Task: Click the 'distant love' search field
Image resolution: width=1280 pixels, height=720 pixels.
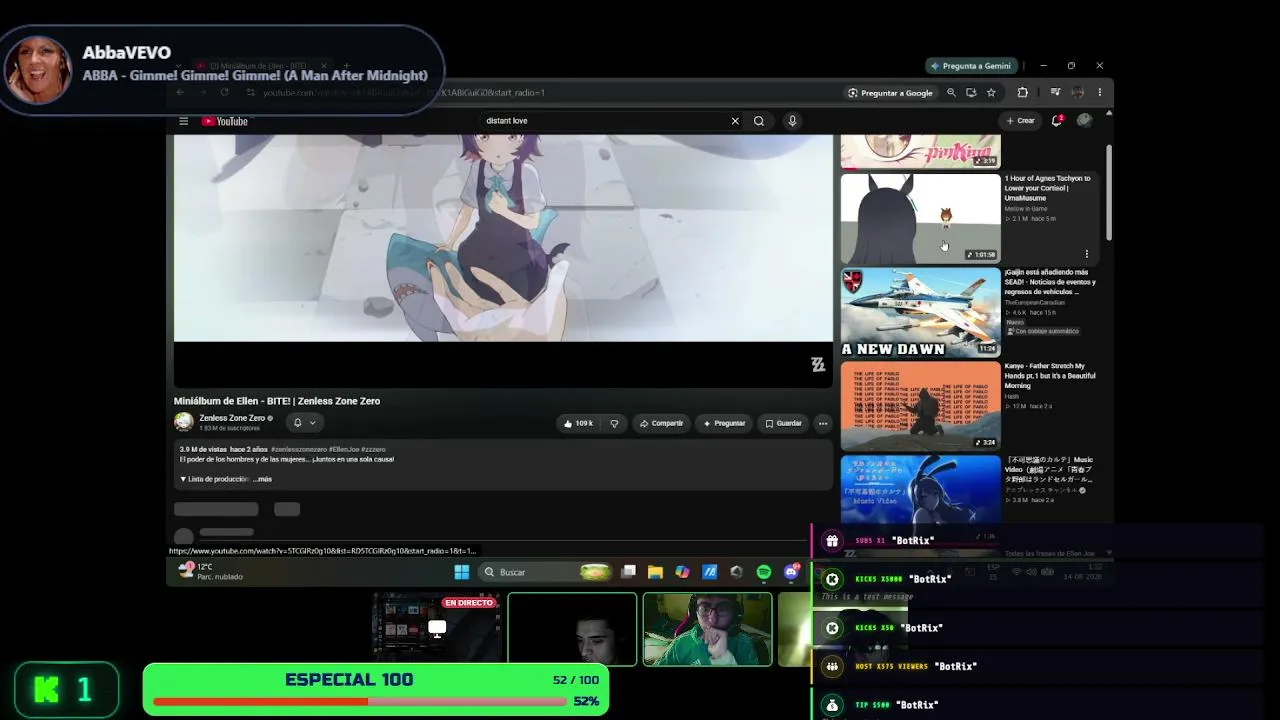Action: [604, 121]
